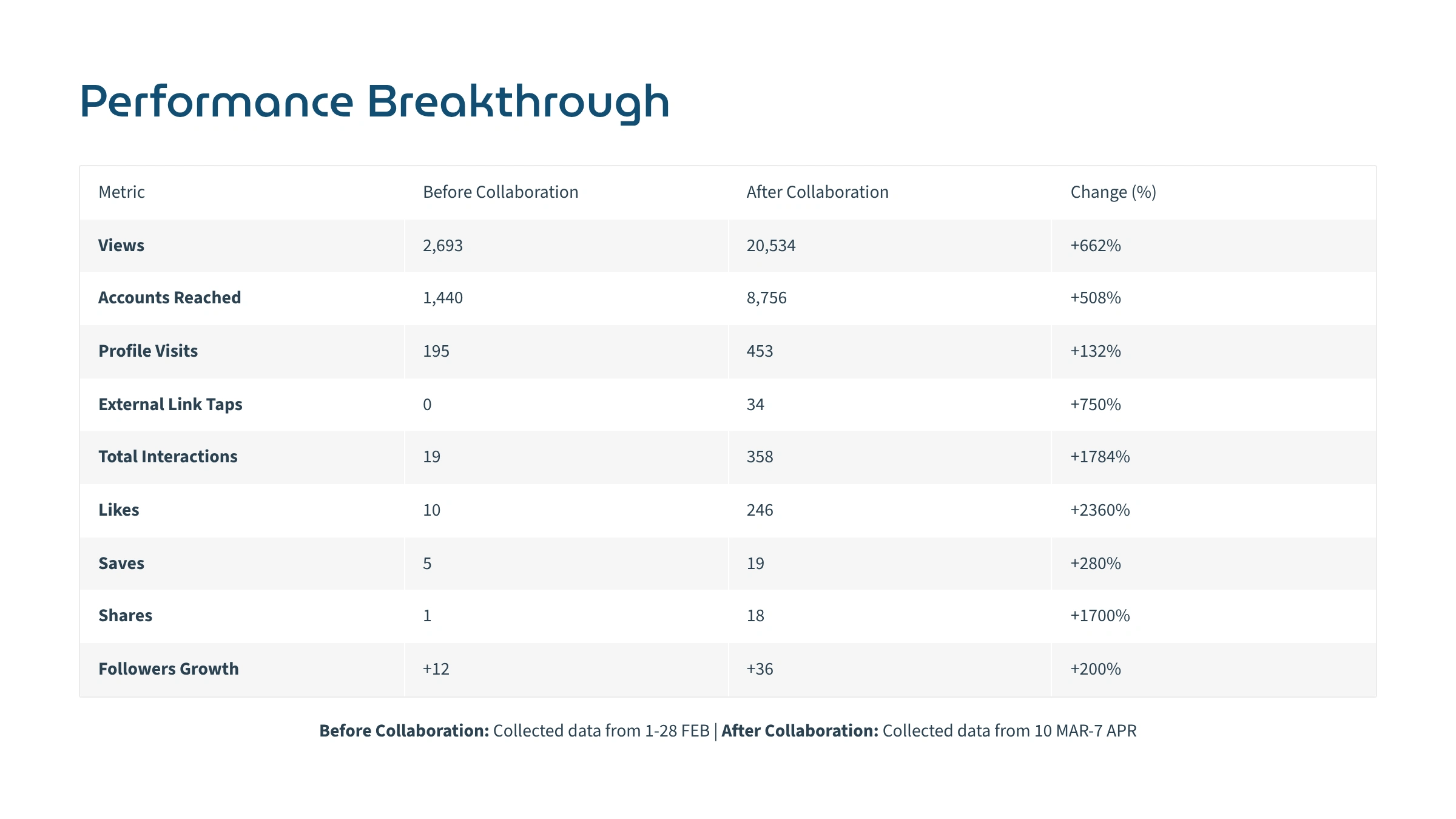Click the Saves row label

(x=121, y=564)
